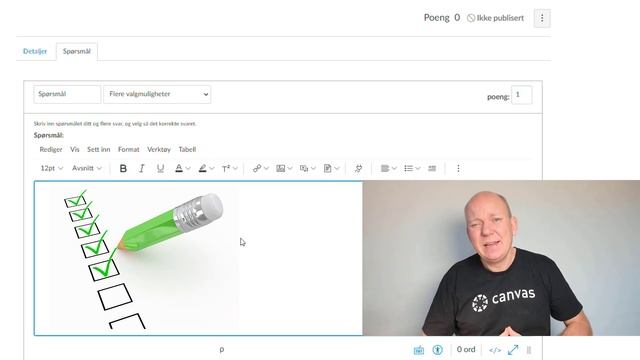640x360 pixels.
Task: Click the 0 ord word count
Action: point(466,349)
